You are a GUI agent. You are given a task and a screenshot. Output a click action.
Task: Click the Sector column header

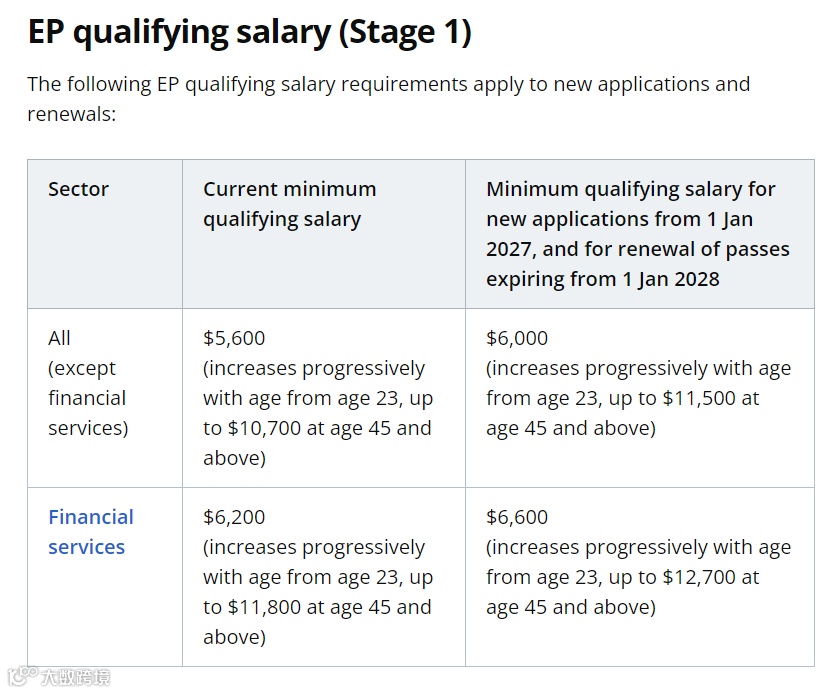pos(78,189)
